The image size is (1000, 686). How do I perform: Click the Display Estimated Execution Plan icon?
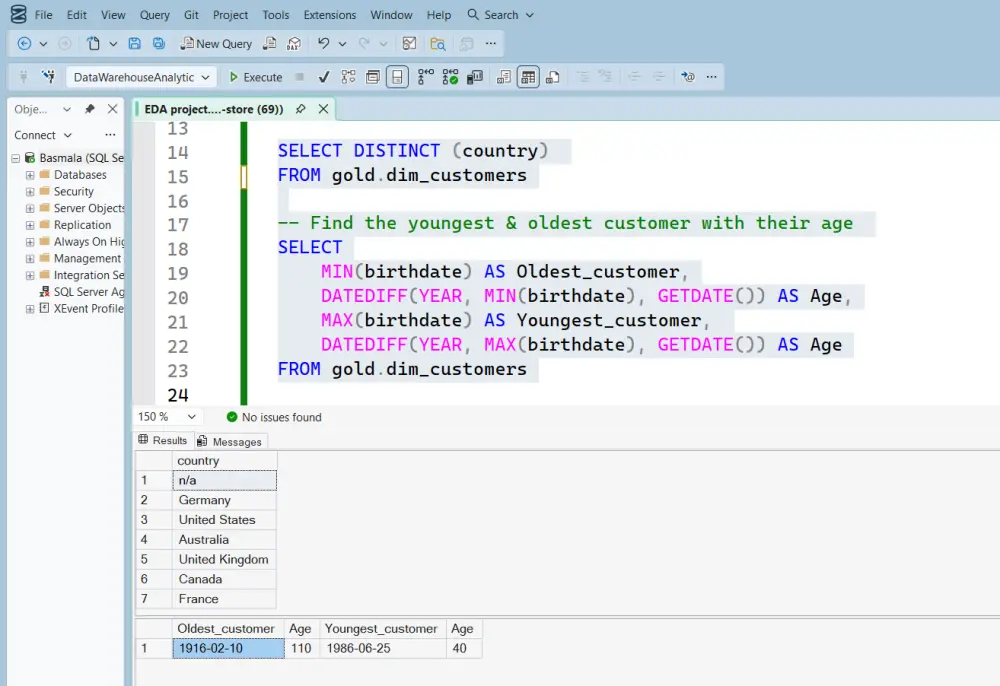[348, 77]
